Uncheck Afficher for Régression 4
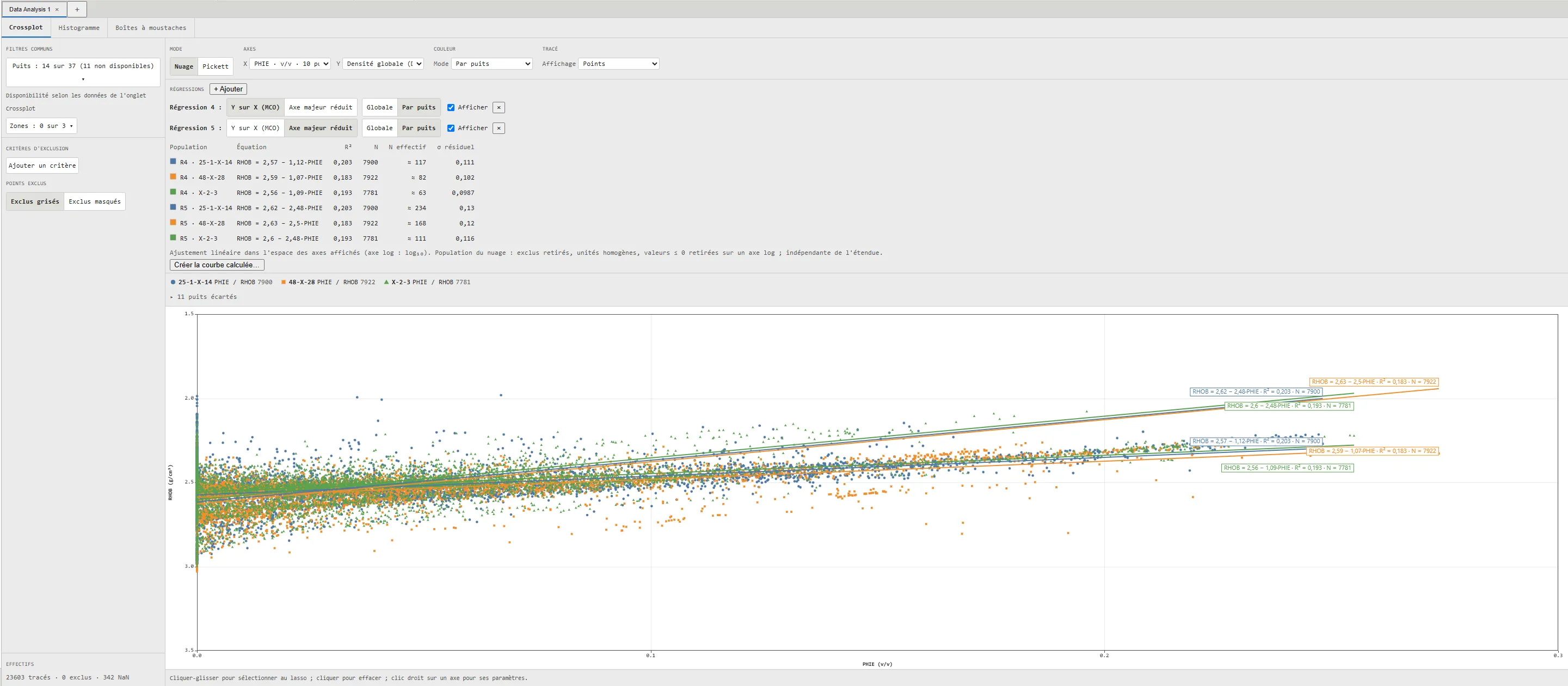The width and height of the screenshot is (1568, 686). point(451,108)
